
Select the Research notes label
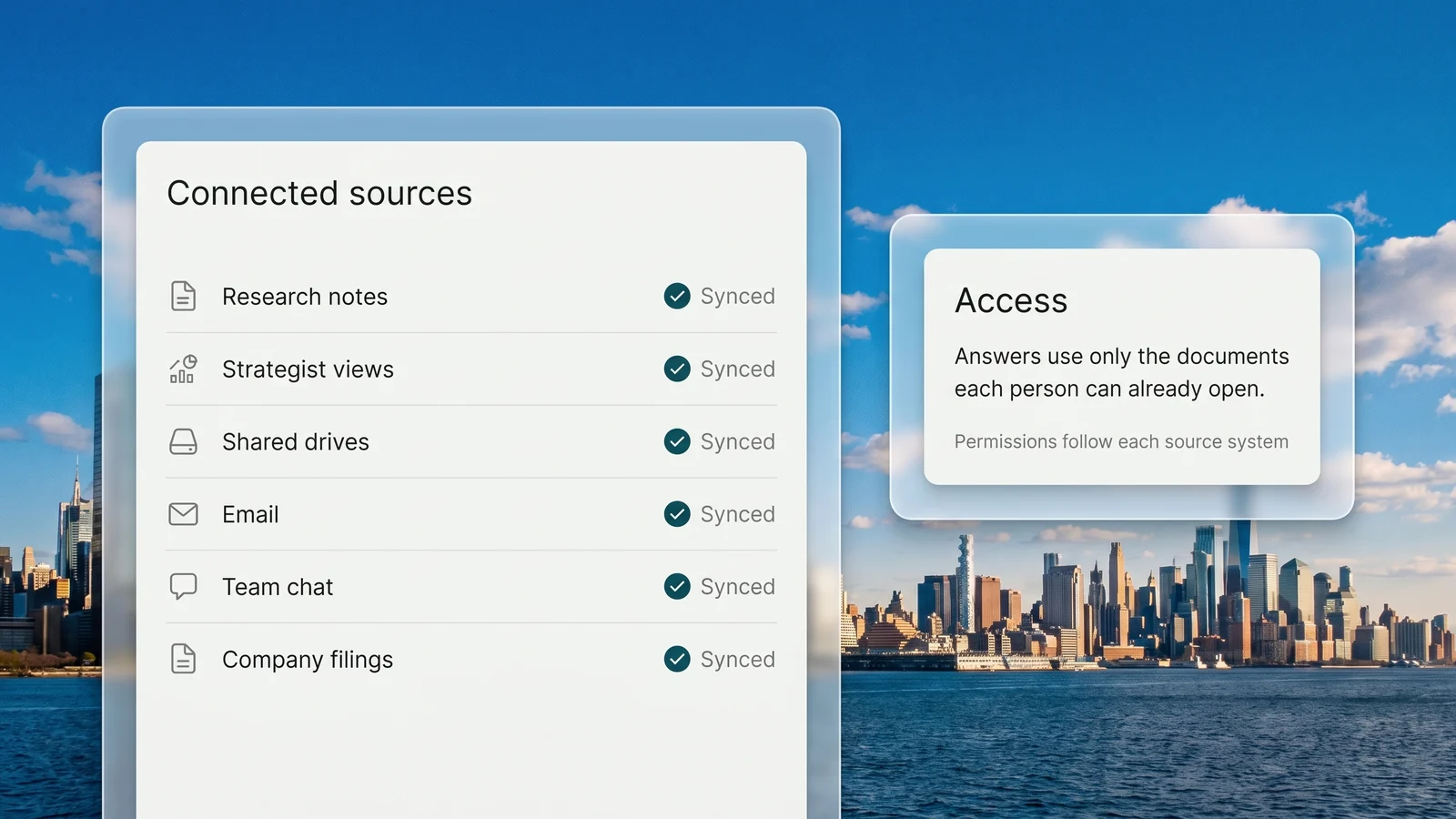point(305,297)
